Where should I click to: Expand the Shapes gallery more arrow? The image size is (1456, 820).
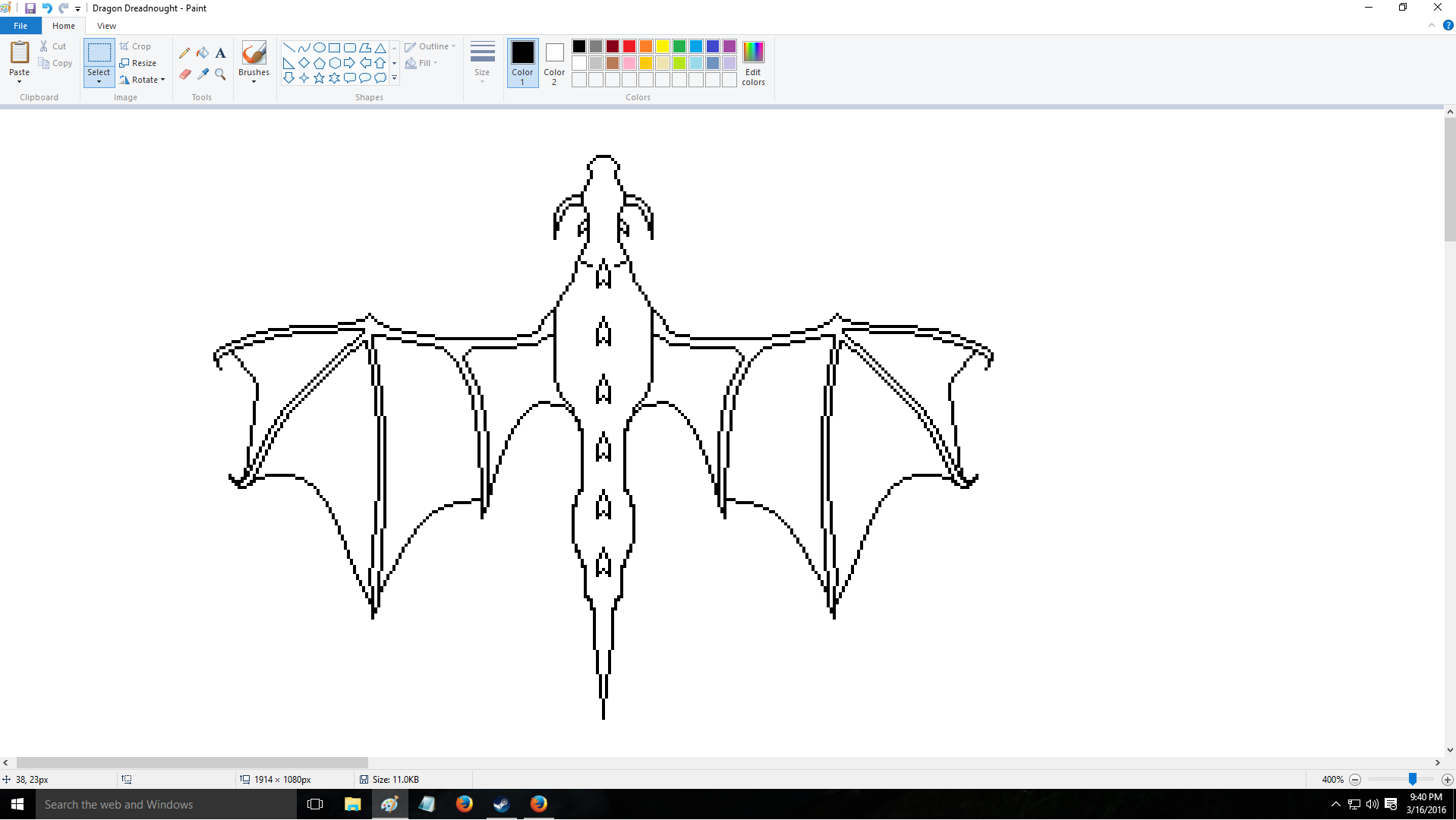coord(394,77)
